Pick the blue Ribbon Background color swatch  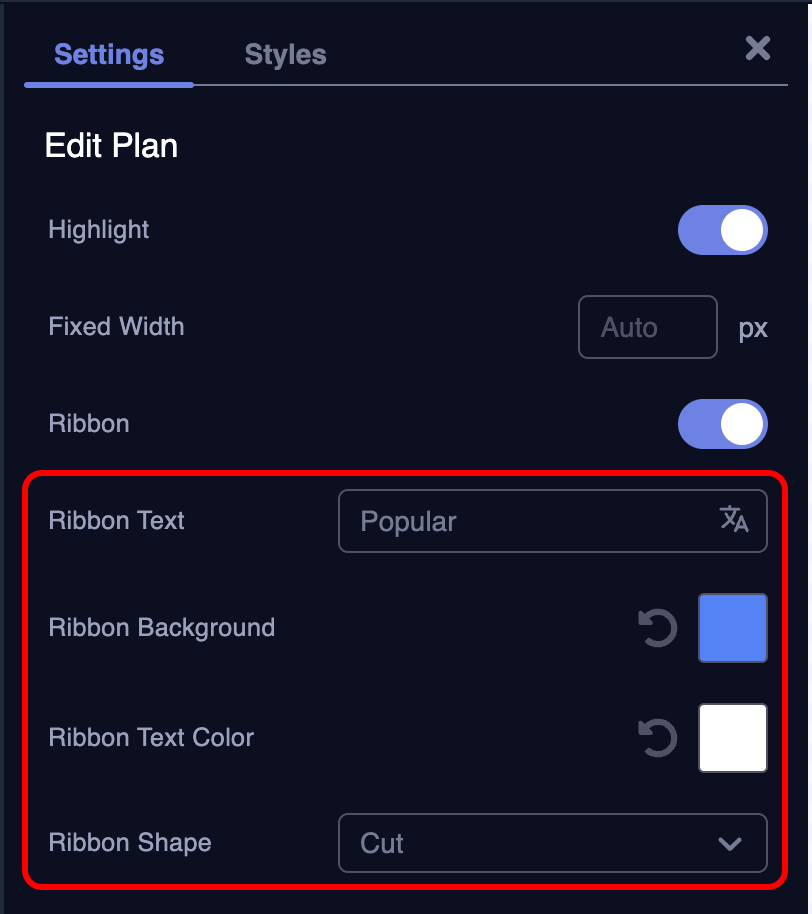click(733, 628)
